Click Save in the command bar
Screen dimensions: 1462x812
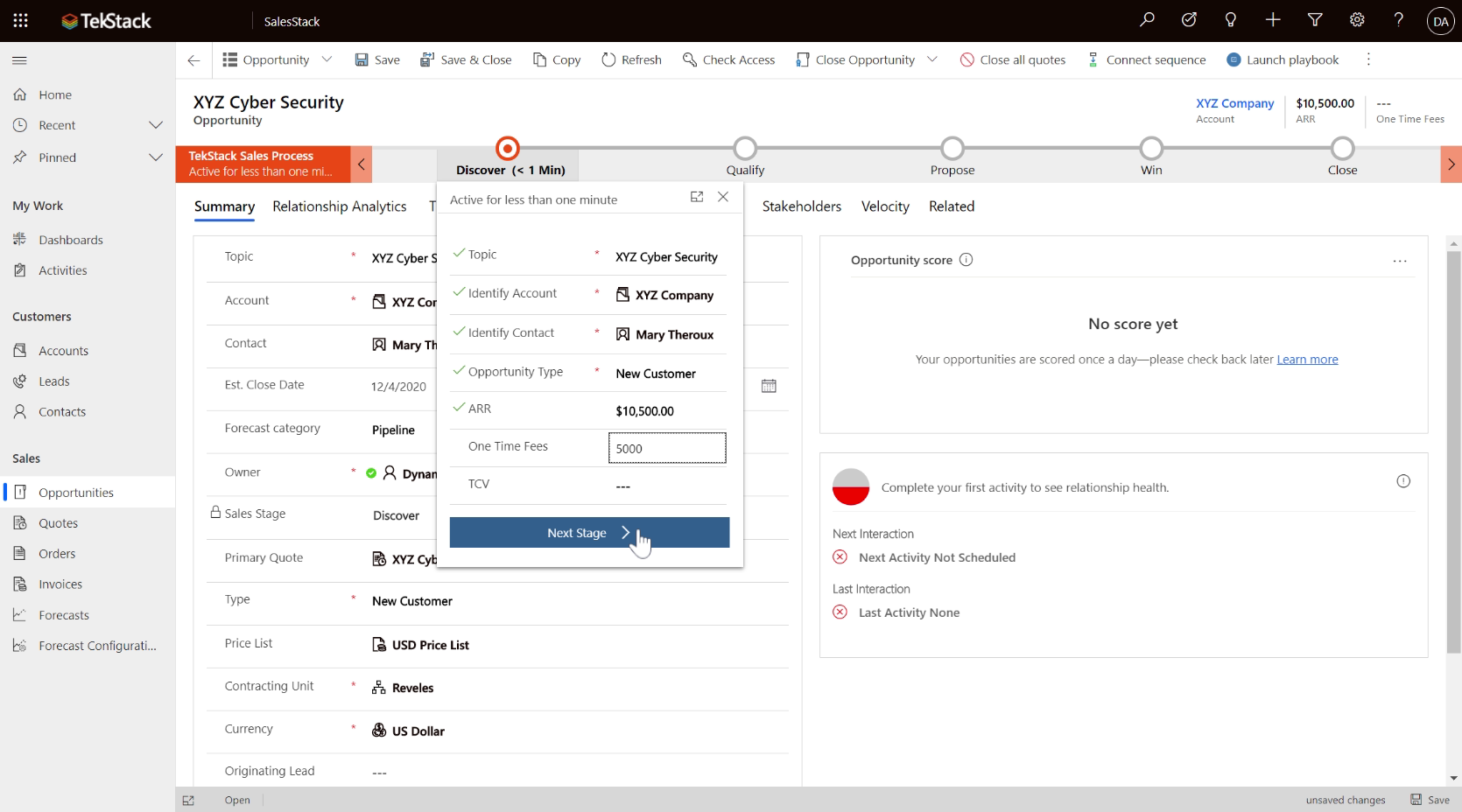[x=377, y=59]
